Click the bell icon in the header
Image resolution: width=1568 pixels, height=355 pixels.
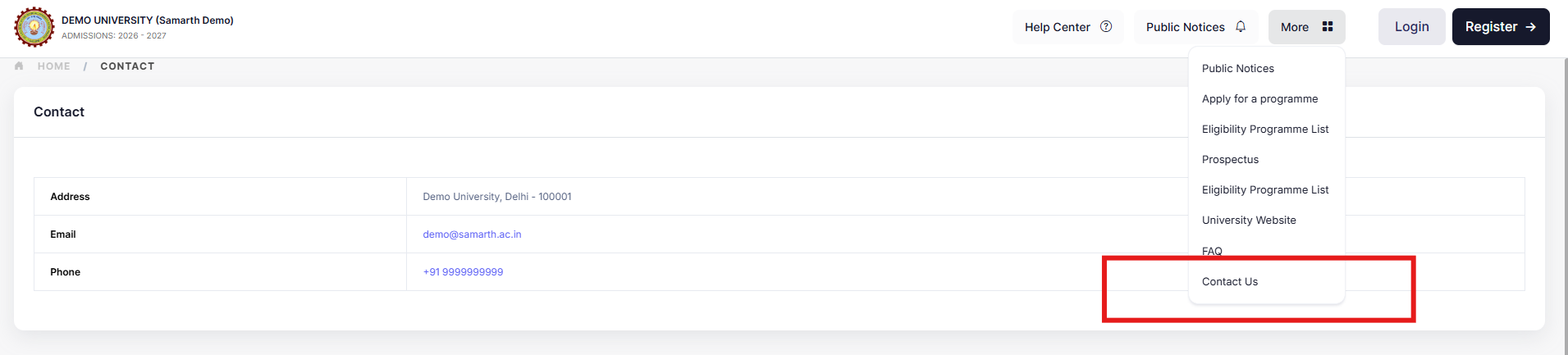(x=1241, y=26)
